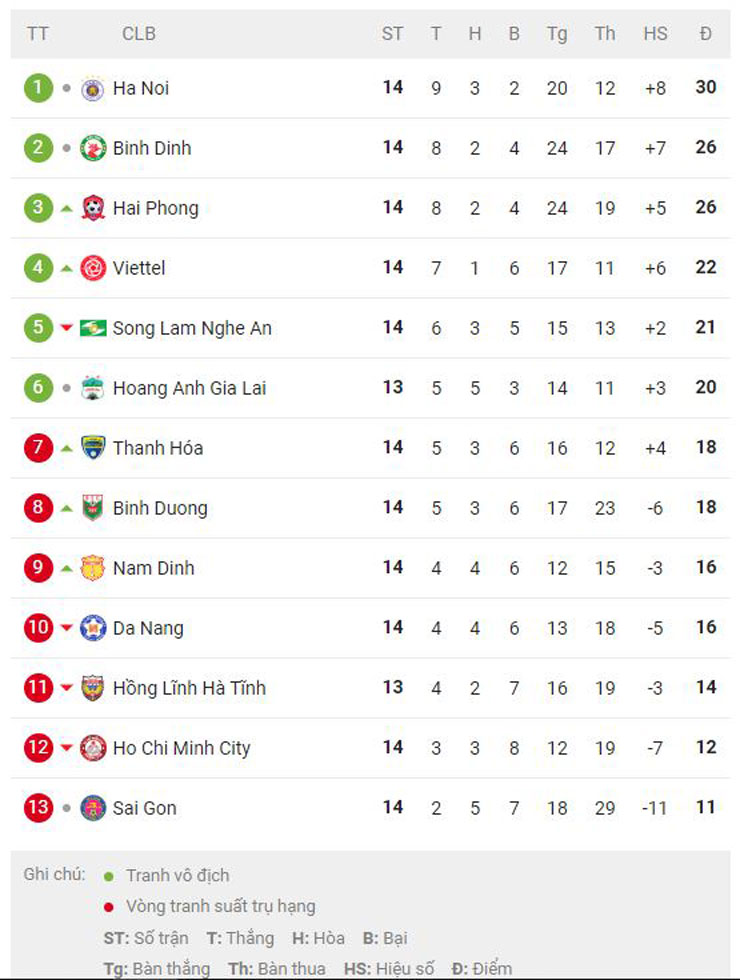This screenshot has height=980, width=740.
Task: Click the Da Nang club logo
Action: 93,628
